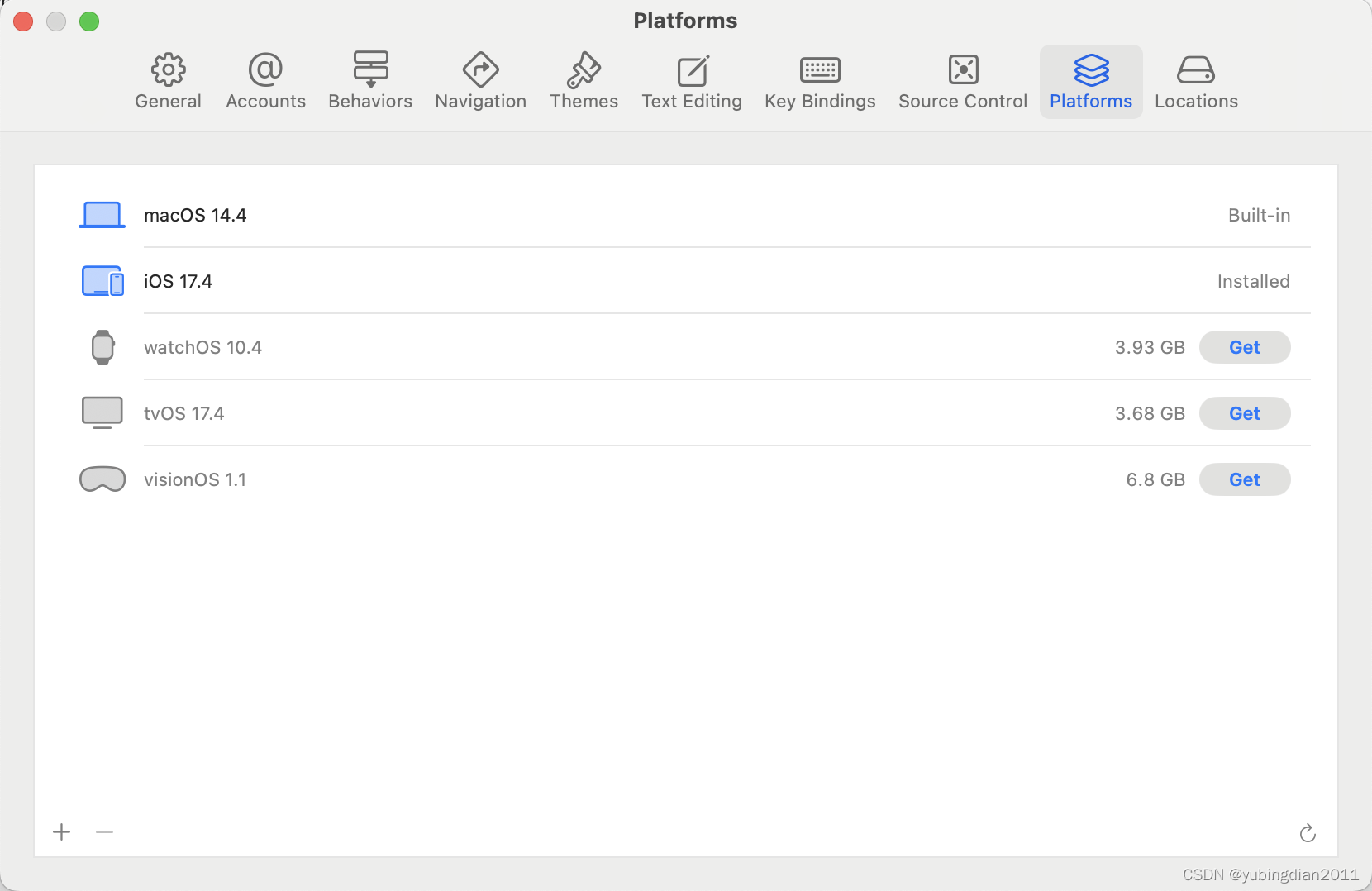This screenshot has width=1372, height=891.
Task: Open the Accounts at-sign icon
Action: click(x=265, y=69)
